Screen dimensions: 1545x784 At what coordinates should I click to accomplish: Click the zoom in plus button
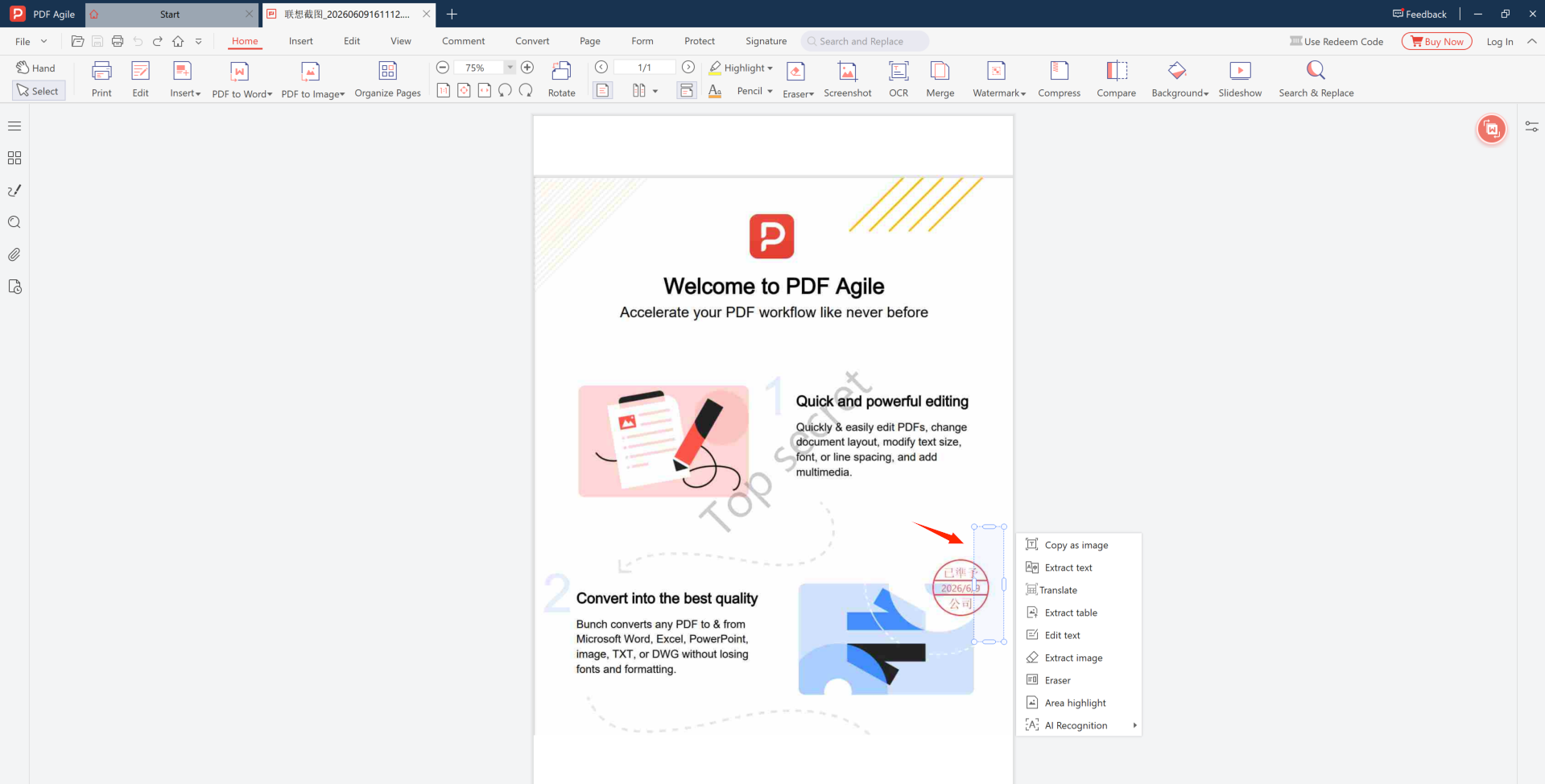pyautogui.click(x=527, y=68)
